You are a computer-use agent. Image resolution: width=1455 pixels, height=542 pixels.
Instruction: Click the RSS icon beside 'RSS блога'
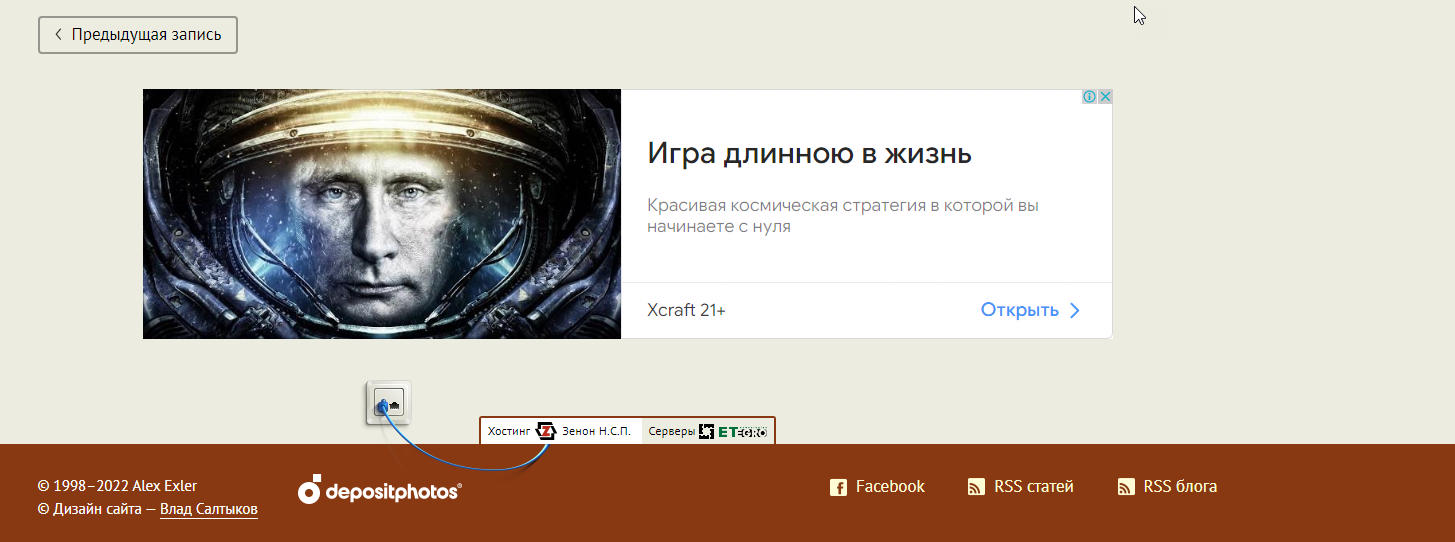1126,487
